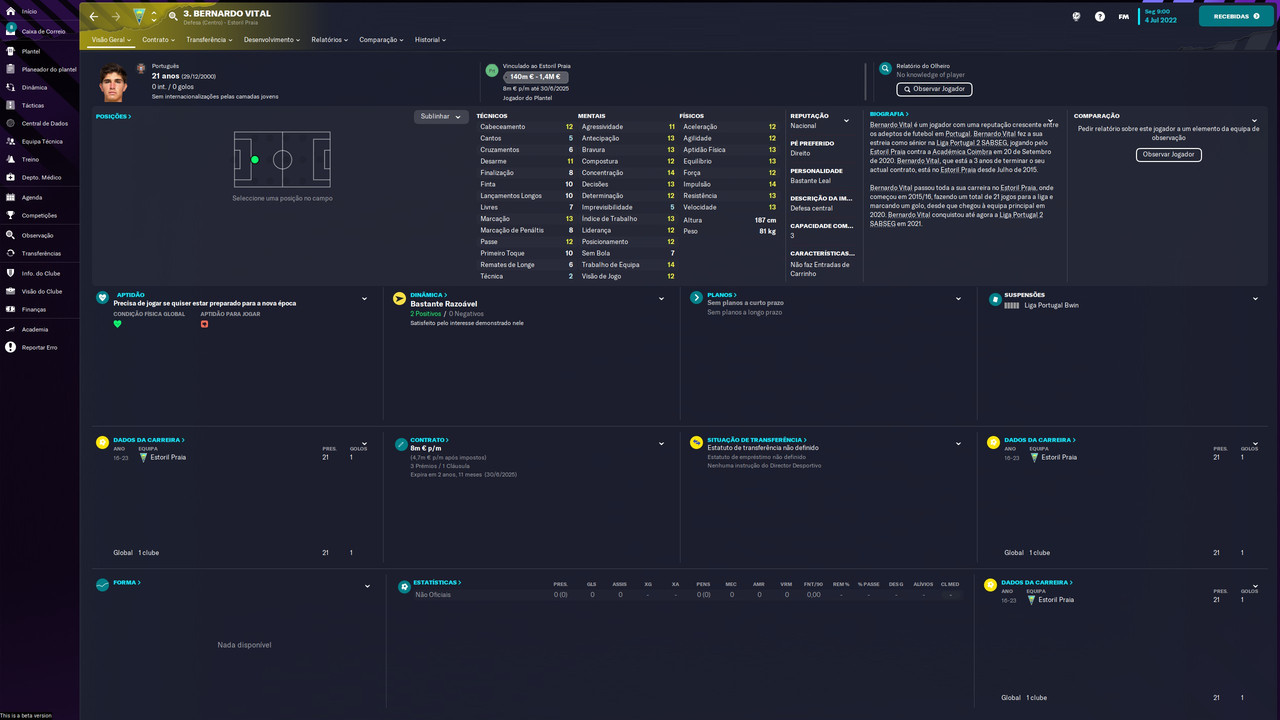Click the Visão do Clube icon
This screenshot has width=1280, height=720.
coord(10,291)
